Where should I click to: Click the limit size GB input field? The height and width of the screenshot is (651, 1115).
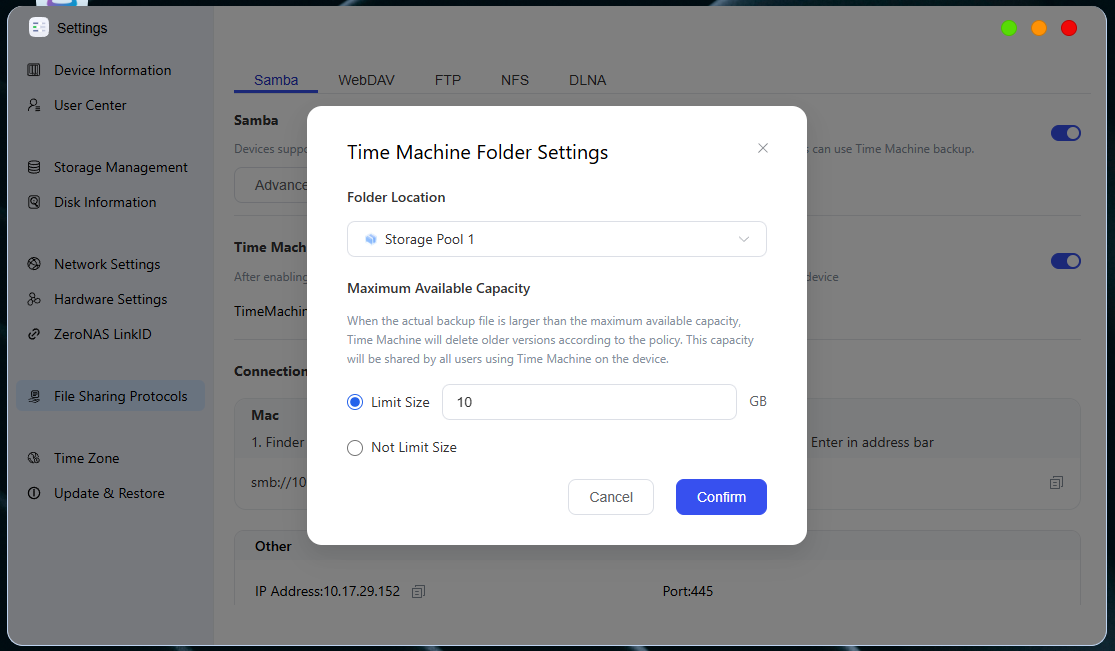pos(589,402)
